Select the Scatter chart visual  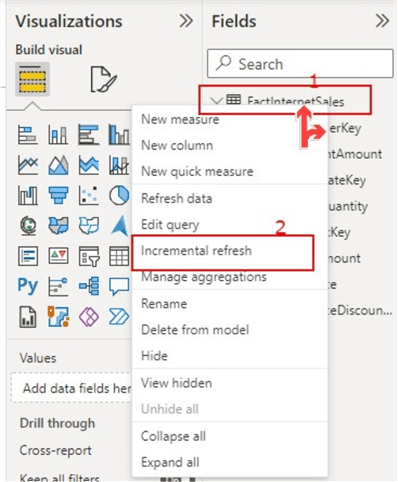tap(89, 195)
